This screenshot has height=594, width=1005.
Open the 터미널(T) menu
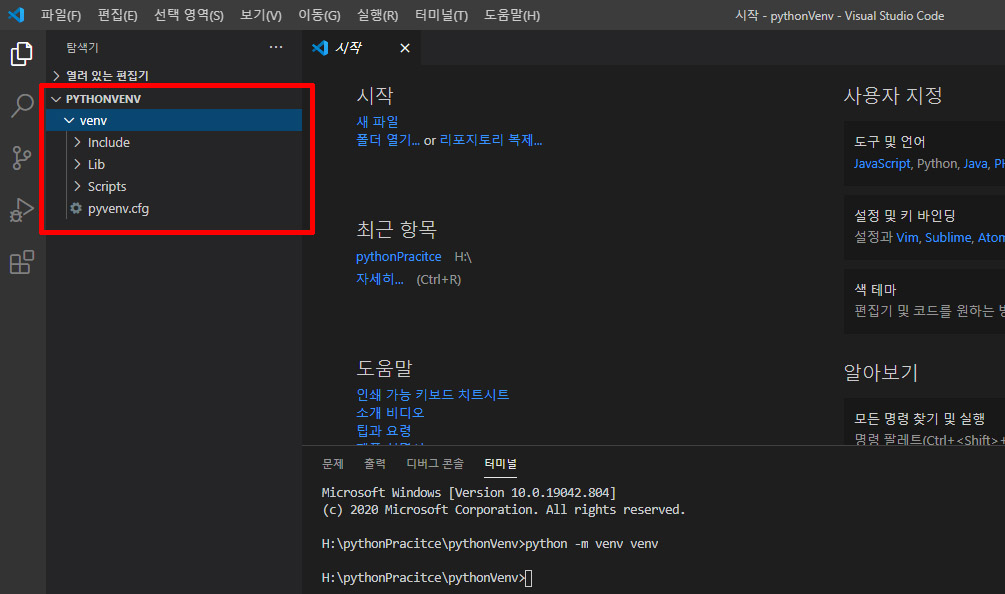(x=442, y=15)
